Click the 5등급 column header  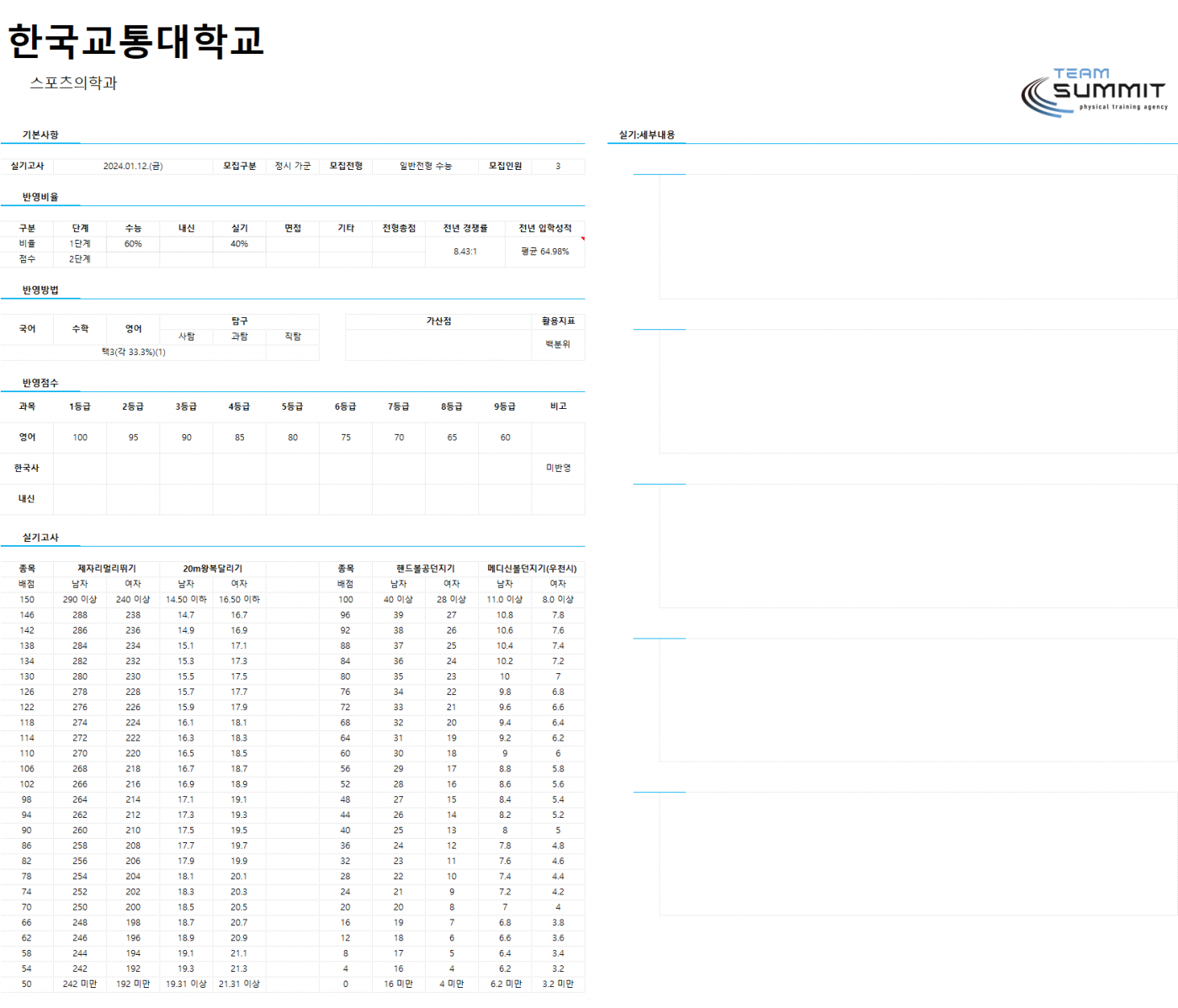click(293, 406)
